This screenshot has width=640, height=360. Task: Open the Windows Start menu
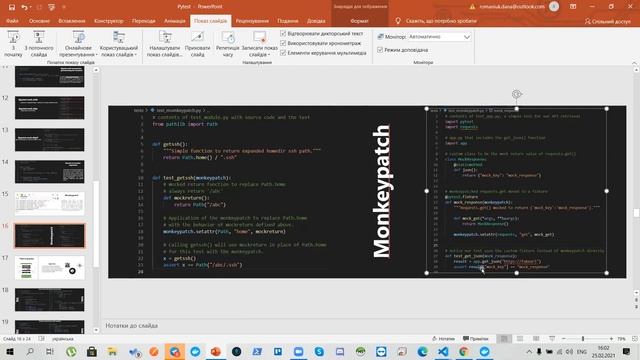coord(10,351)
